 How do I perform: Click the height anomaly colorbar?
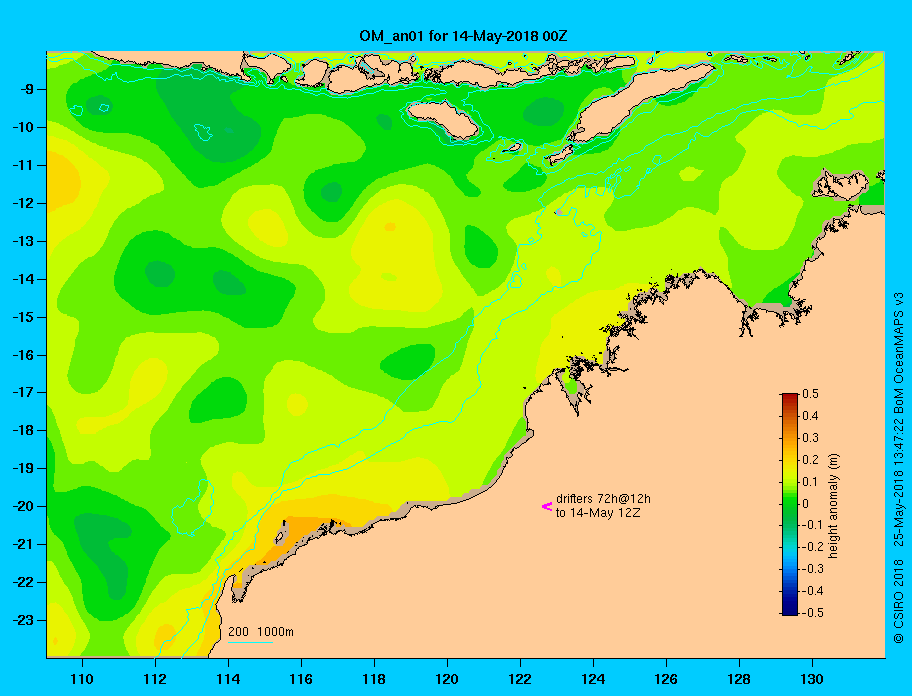coord(790,504)
